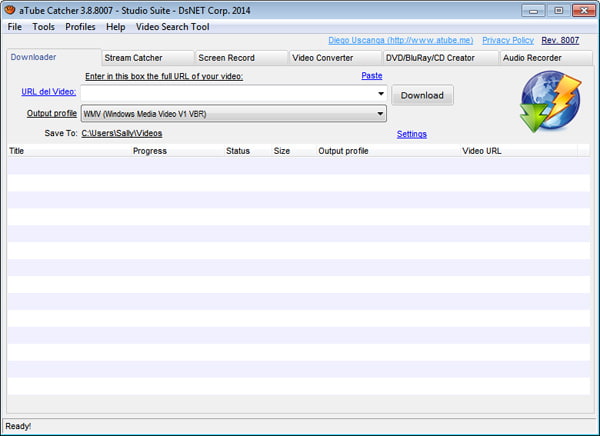Switch to the Screen Record tab
The width and height of the screenshot is (600, 436).
pos(242,58)
